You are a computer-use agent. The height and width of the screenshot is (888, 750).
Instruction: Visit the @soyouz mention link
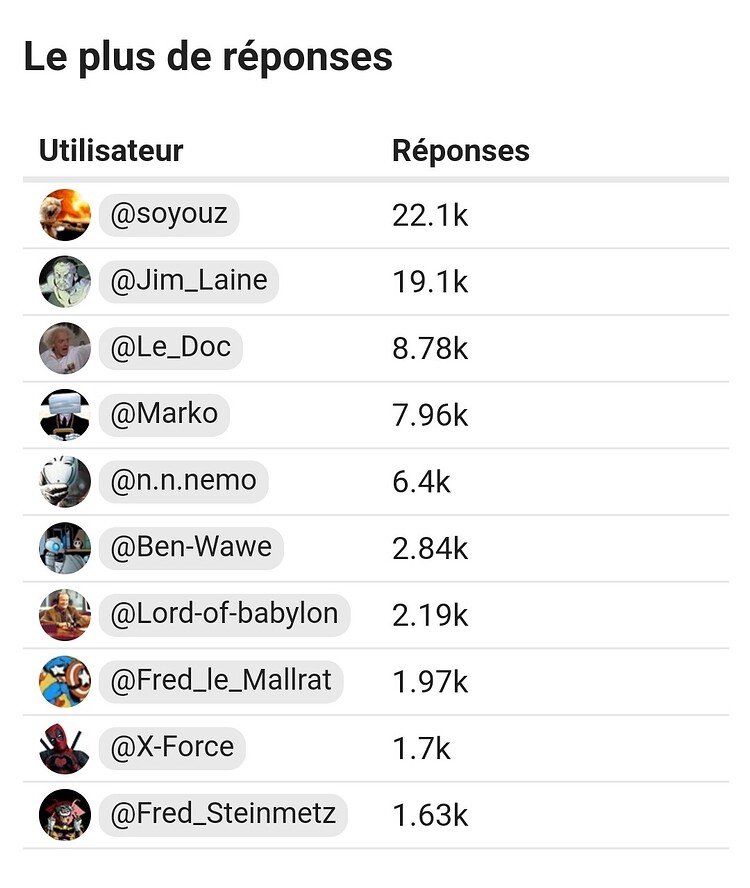[x=169, y=215]
